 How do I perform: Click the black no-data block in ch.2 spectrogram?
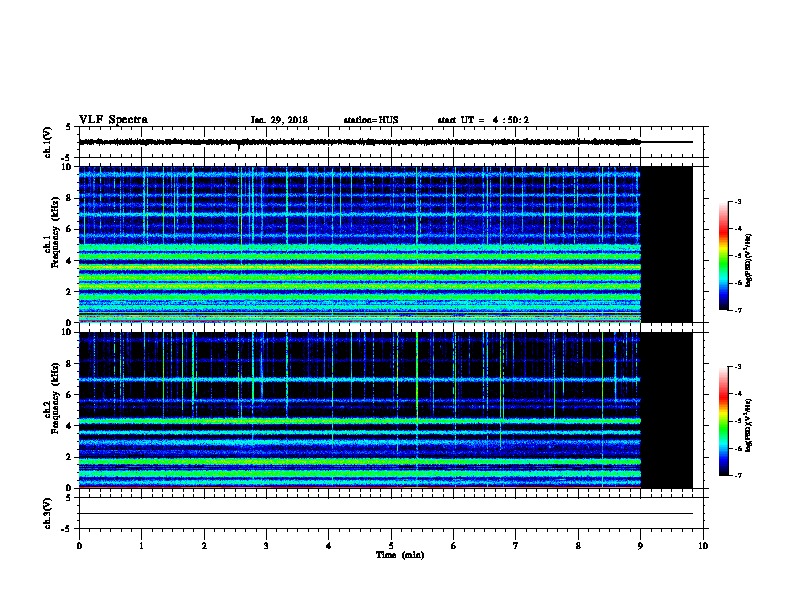667,410
